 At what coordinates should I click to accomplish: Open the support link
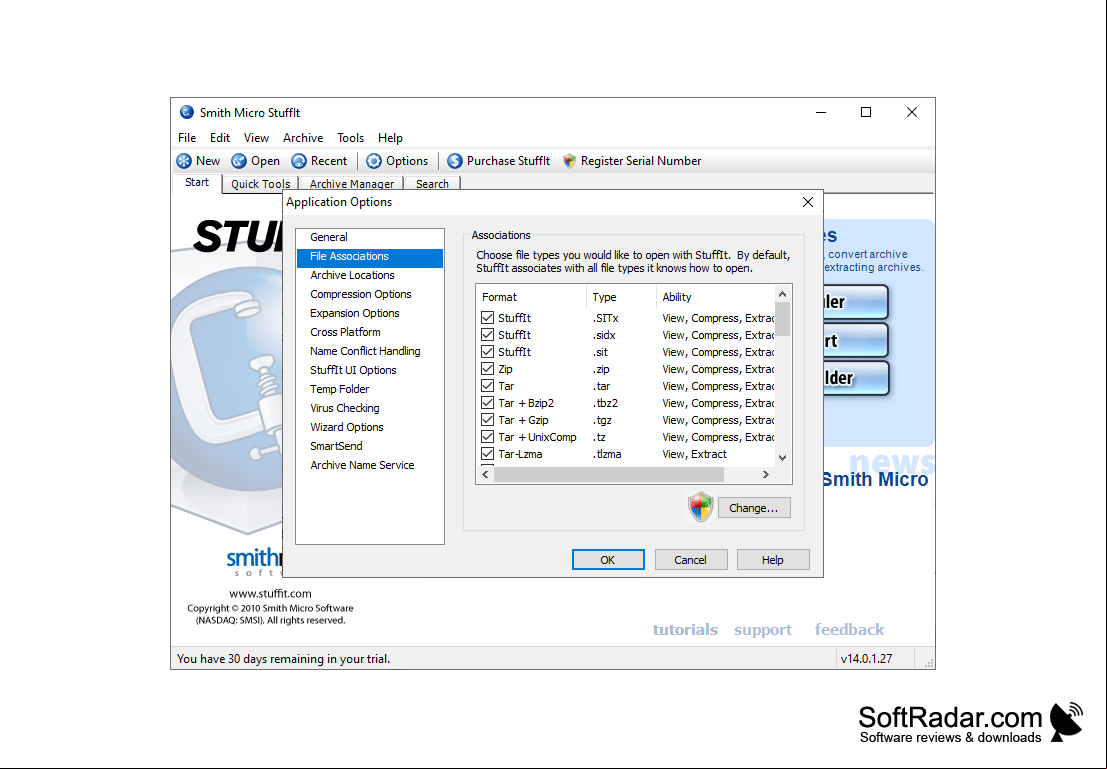click(x=762, y=629)
